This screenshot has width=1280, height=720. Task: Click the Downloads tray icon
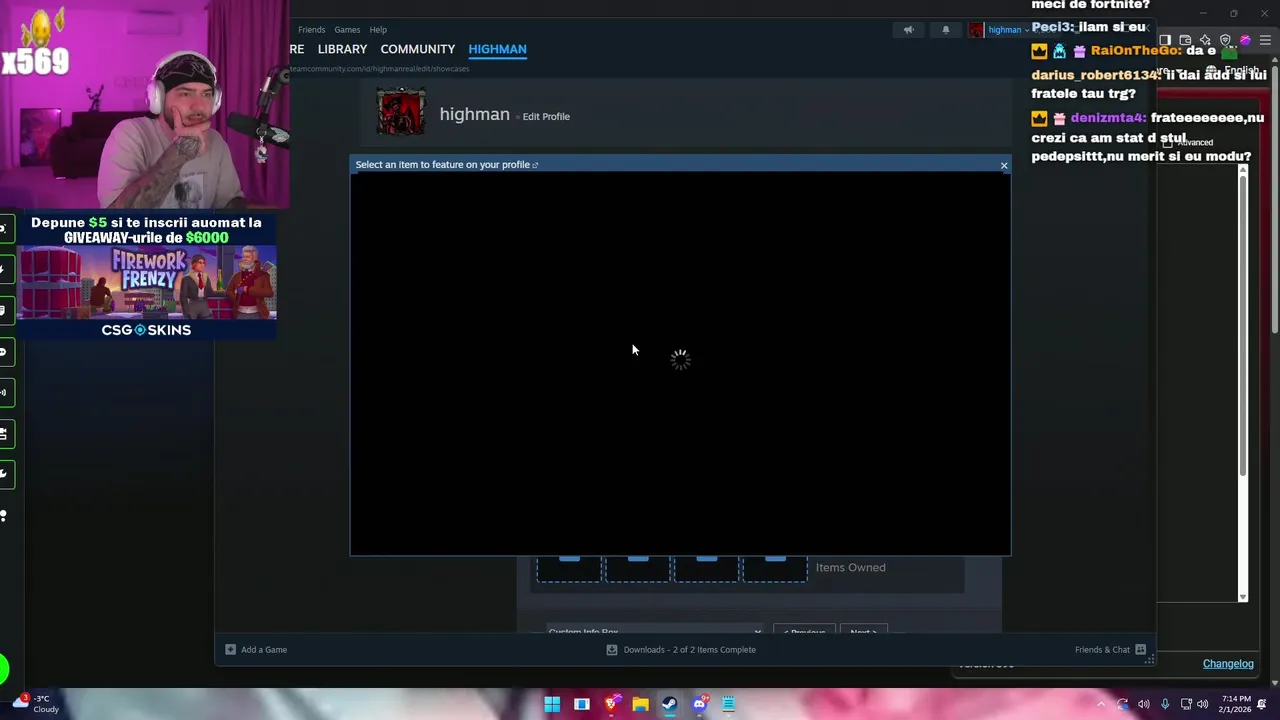click(x=612, y=650)
